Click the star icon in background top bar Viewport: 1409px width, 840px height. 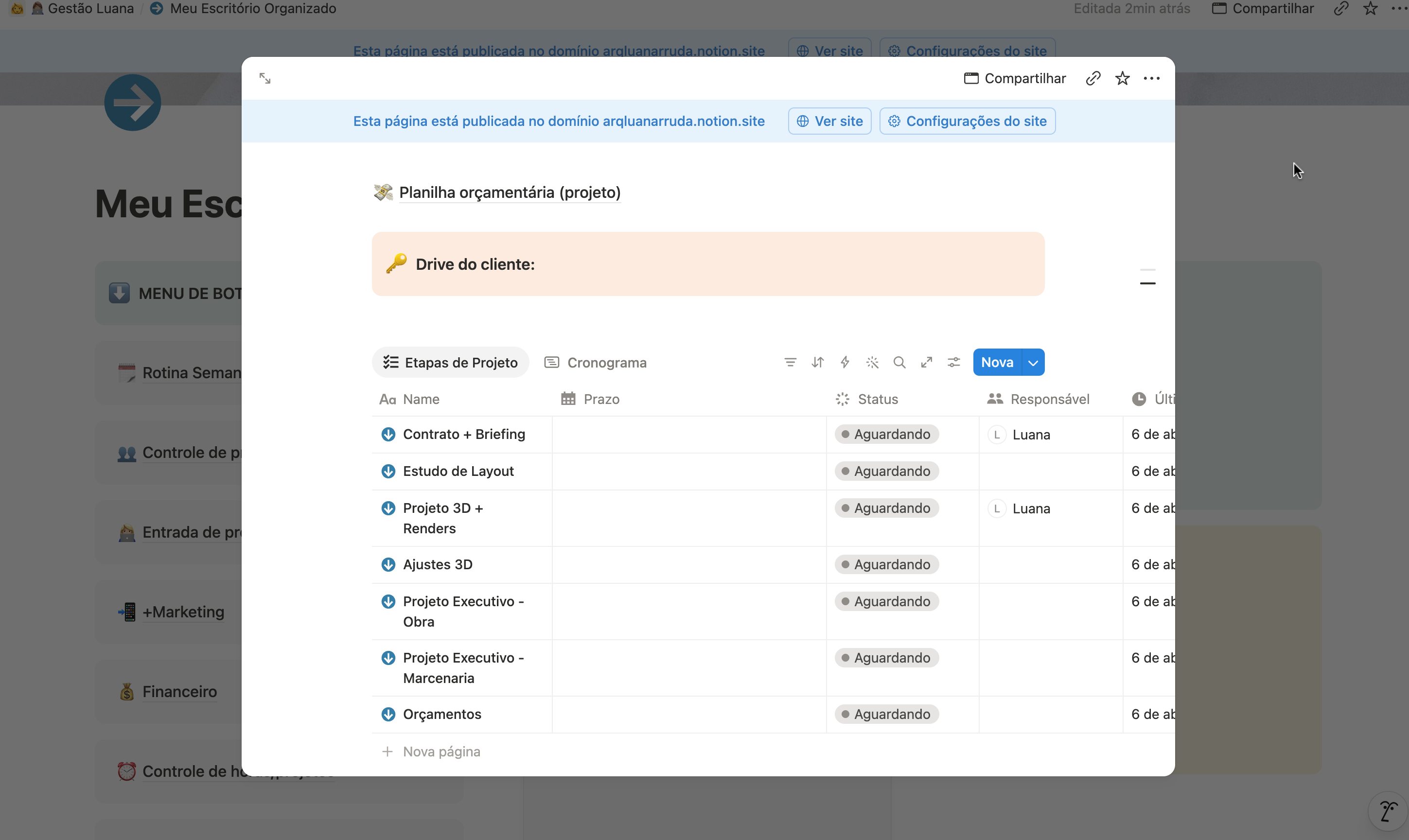point(1371,8)
